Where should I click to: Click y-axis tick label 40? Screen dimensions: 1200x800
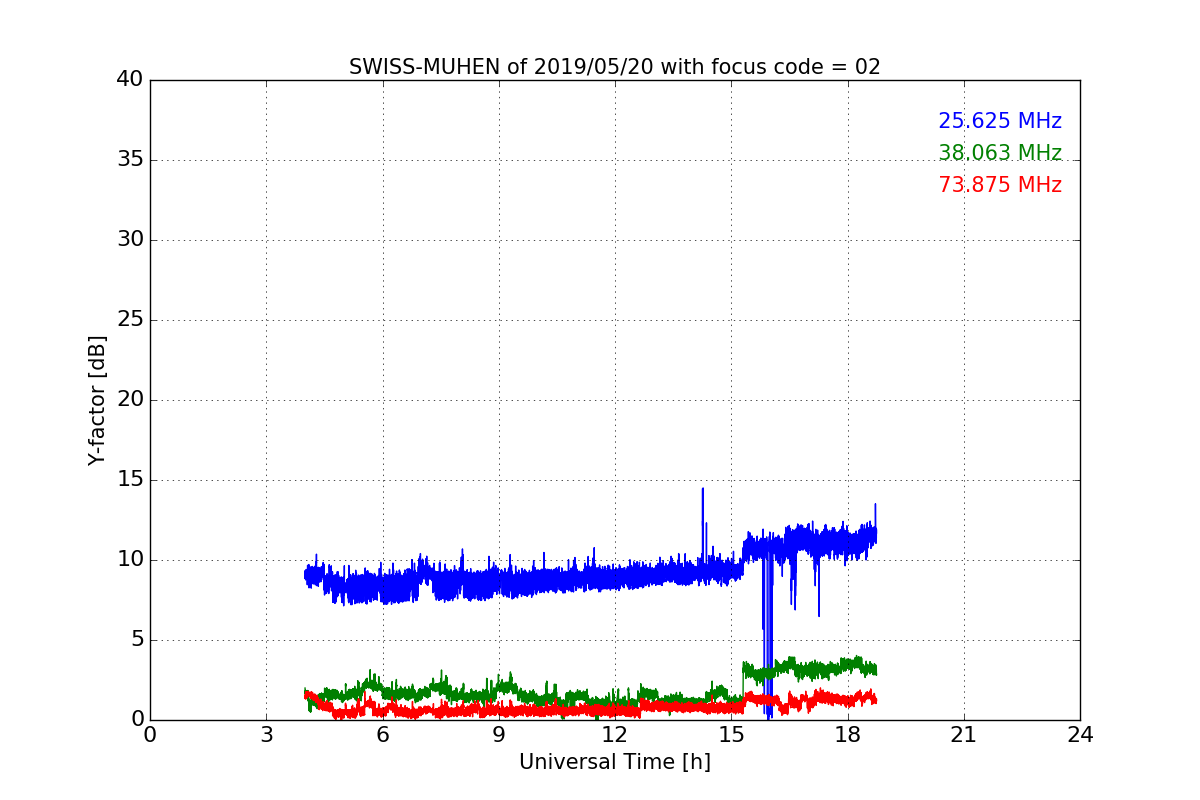(x=130, y=80)
